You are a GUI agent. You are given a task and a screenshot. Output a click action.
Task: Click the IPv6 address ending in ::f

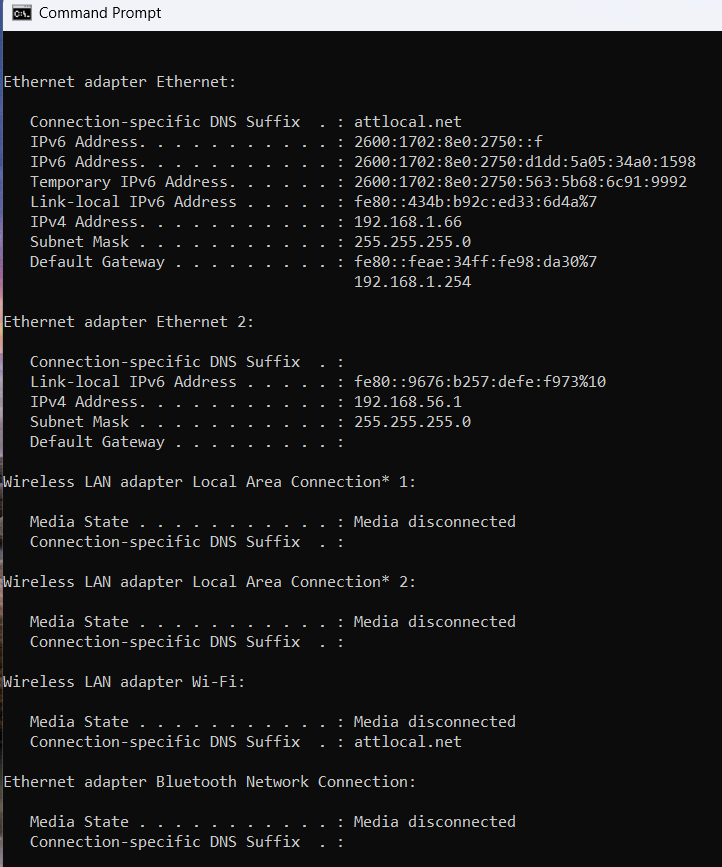tap(448, 142)
